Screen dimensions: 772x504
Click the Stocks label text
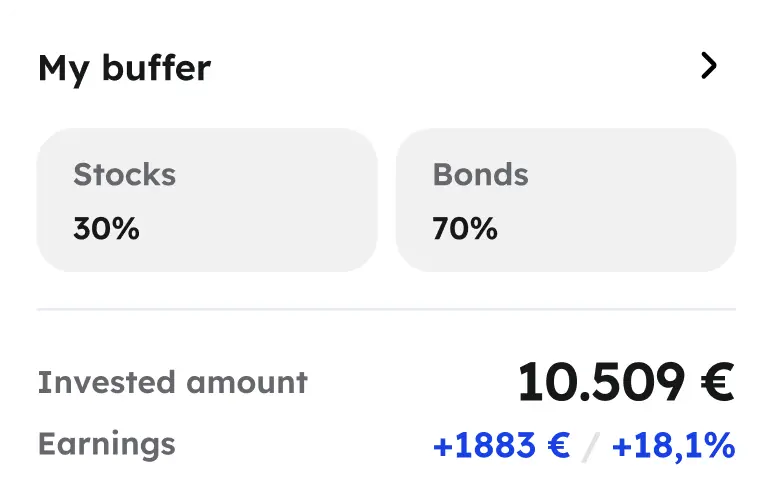tap(124, 175)
